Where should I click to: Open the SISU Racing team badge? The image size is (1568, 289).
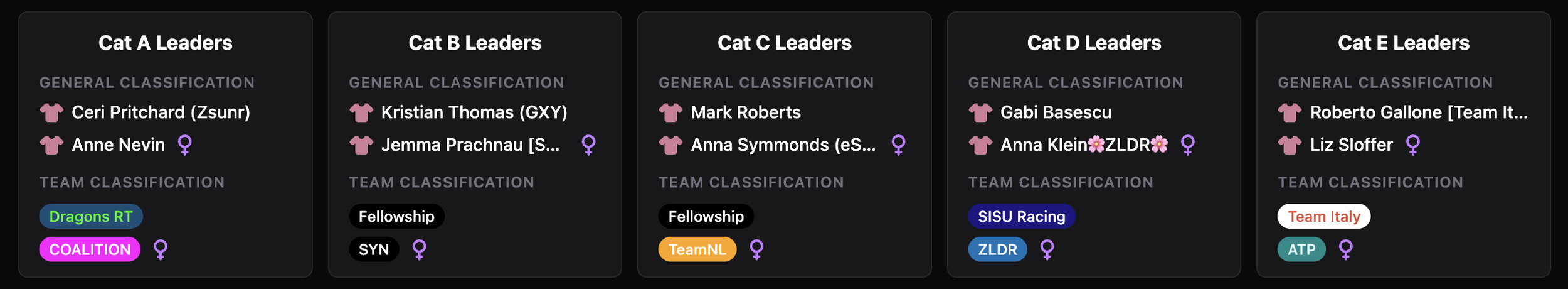[1022, 217]
